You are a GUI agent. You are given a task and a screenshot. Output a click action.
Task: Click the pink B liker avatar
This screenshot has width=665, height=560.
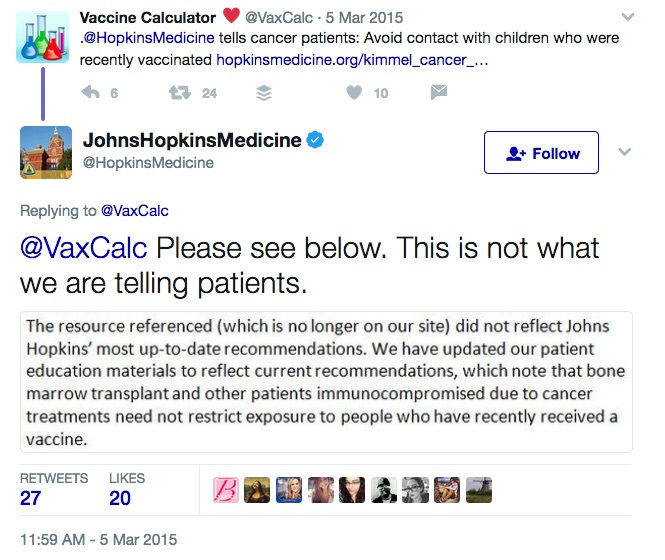pos(228,489)
